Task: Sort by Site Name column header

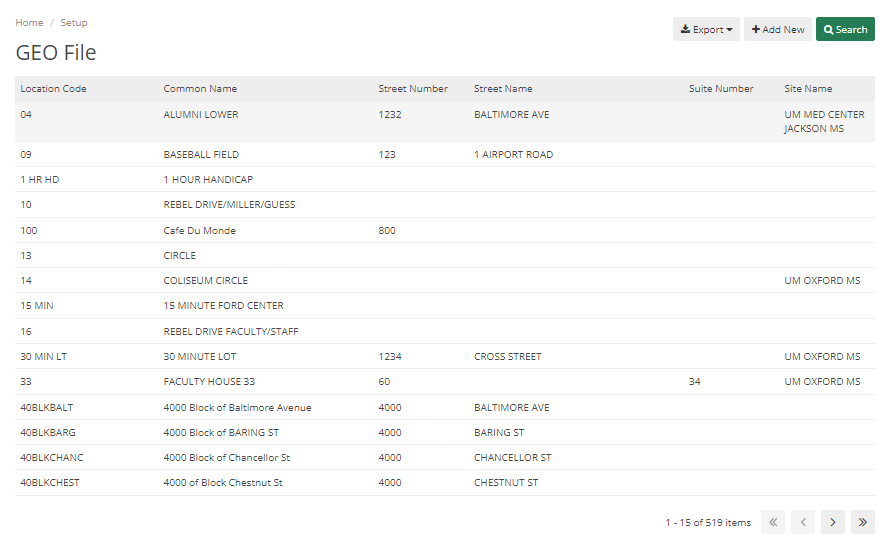Action: point(808,89)
